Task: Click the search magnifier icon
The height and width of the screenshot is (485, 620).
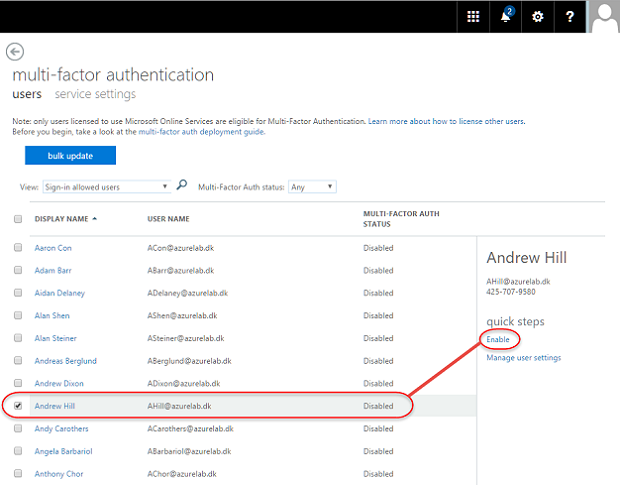Action: 182,185
